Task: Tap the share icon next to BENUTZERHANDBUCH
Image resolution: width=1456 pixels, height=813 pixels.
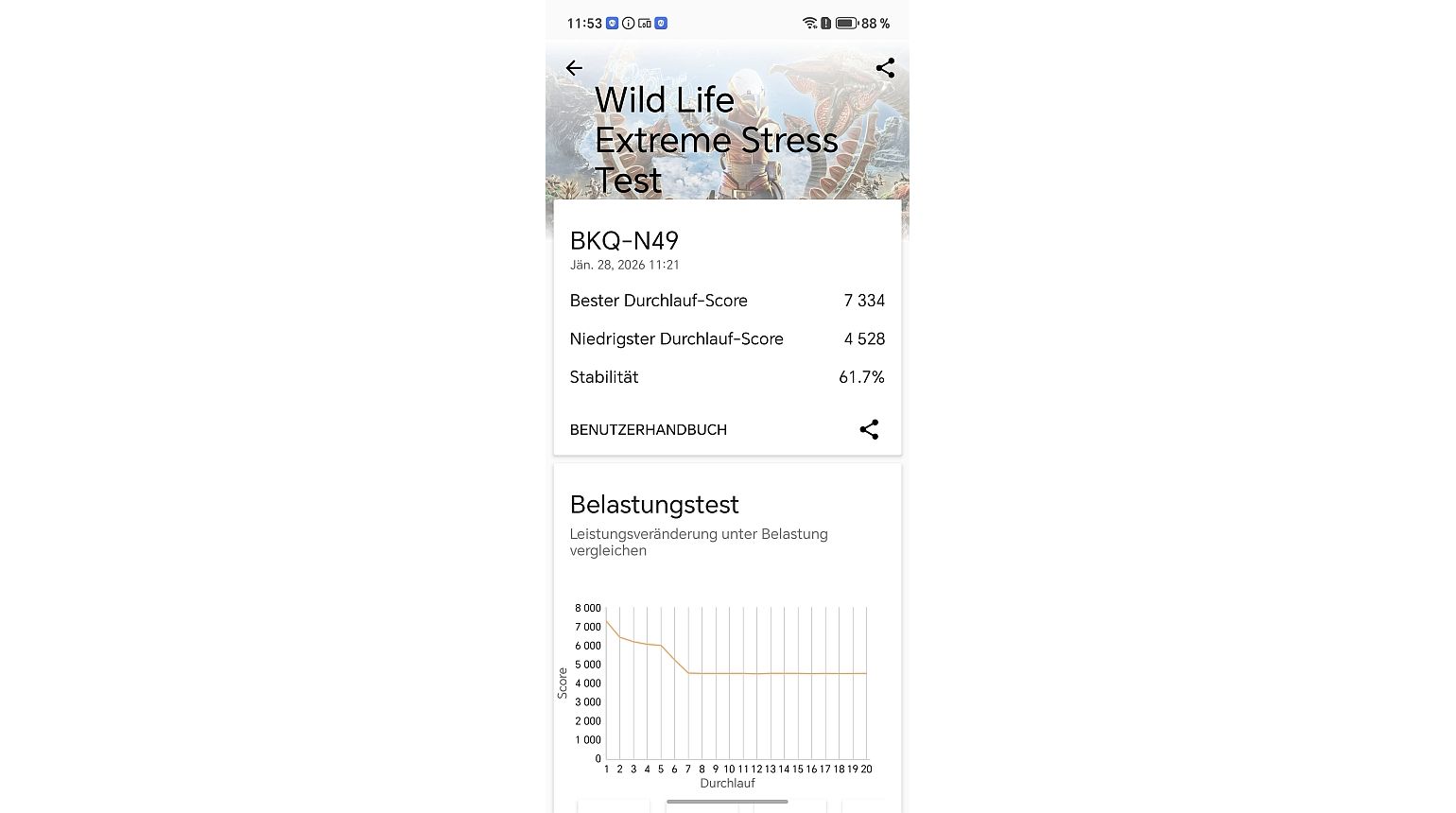Action: click(x=869, y=429)
